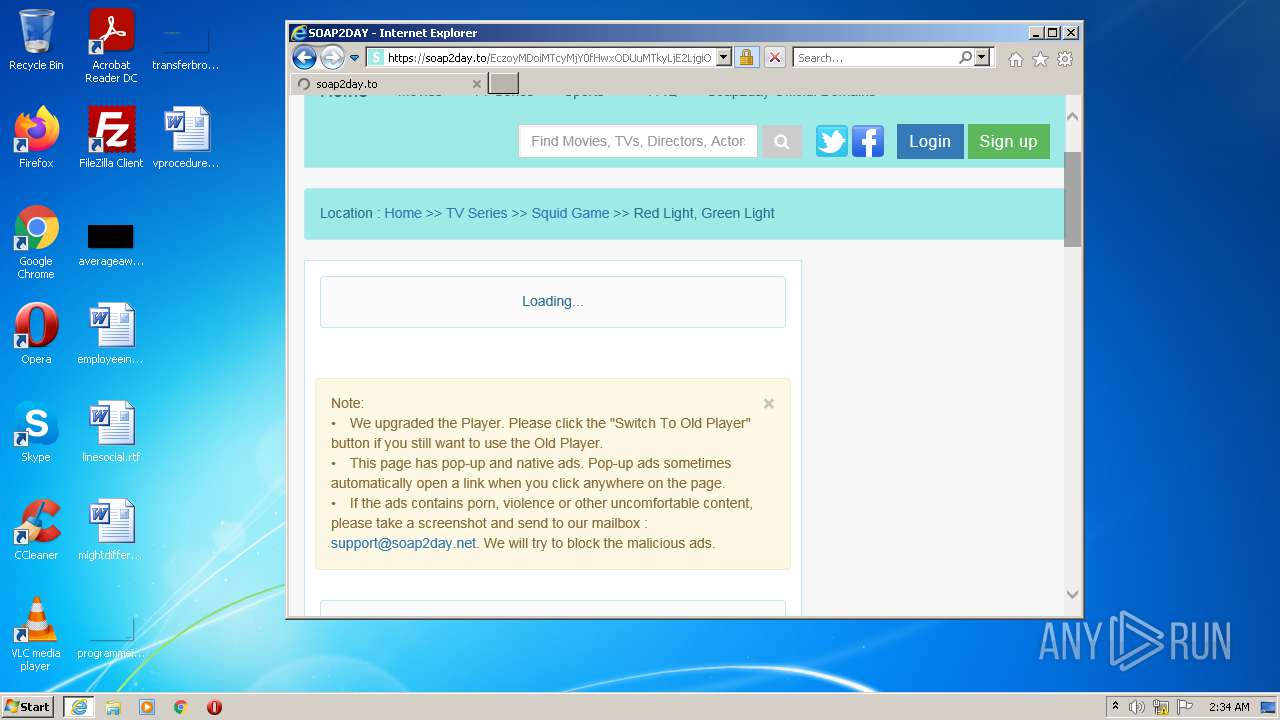Open the Facebook icon link
The width and height of the screenshot is (1280, 720).
click(868, 141)
